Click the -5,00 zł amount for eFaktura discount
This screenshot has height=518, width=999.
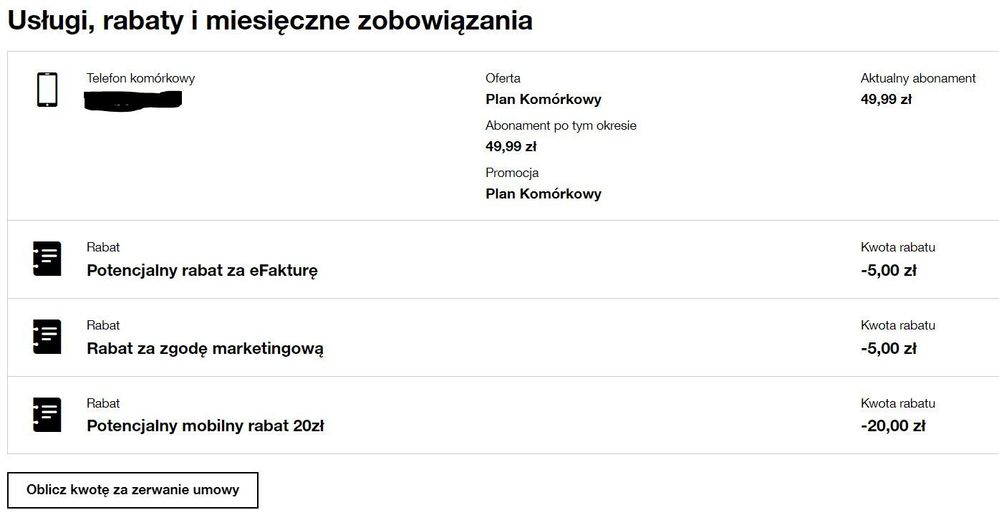tap(888, 270)
